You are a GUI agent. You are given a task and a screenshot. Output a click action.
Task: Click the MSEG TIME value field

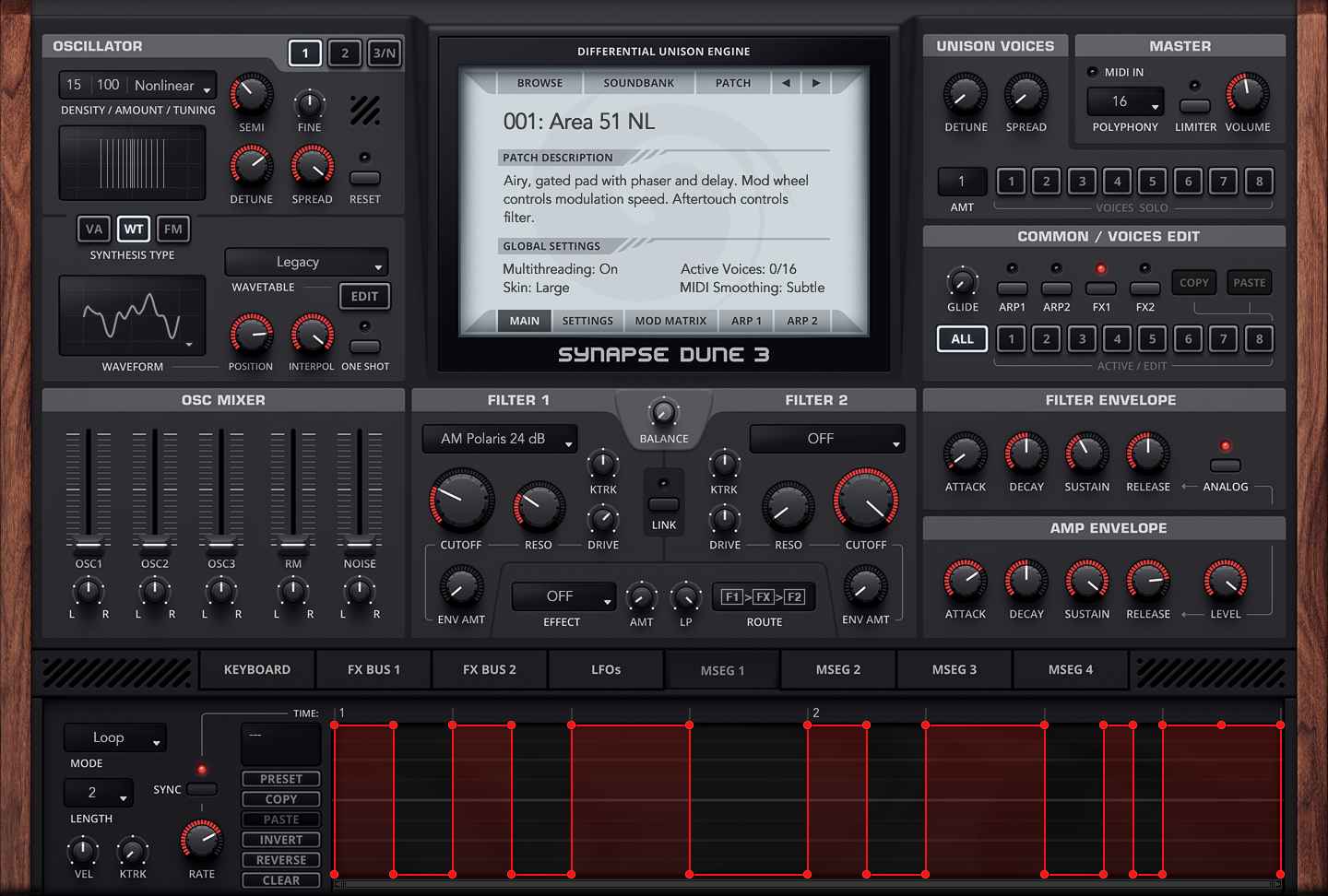[280, 744]
